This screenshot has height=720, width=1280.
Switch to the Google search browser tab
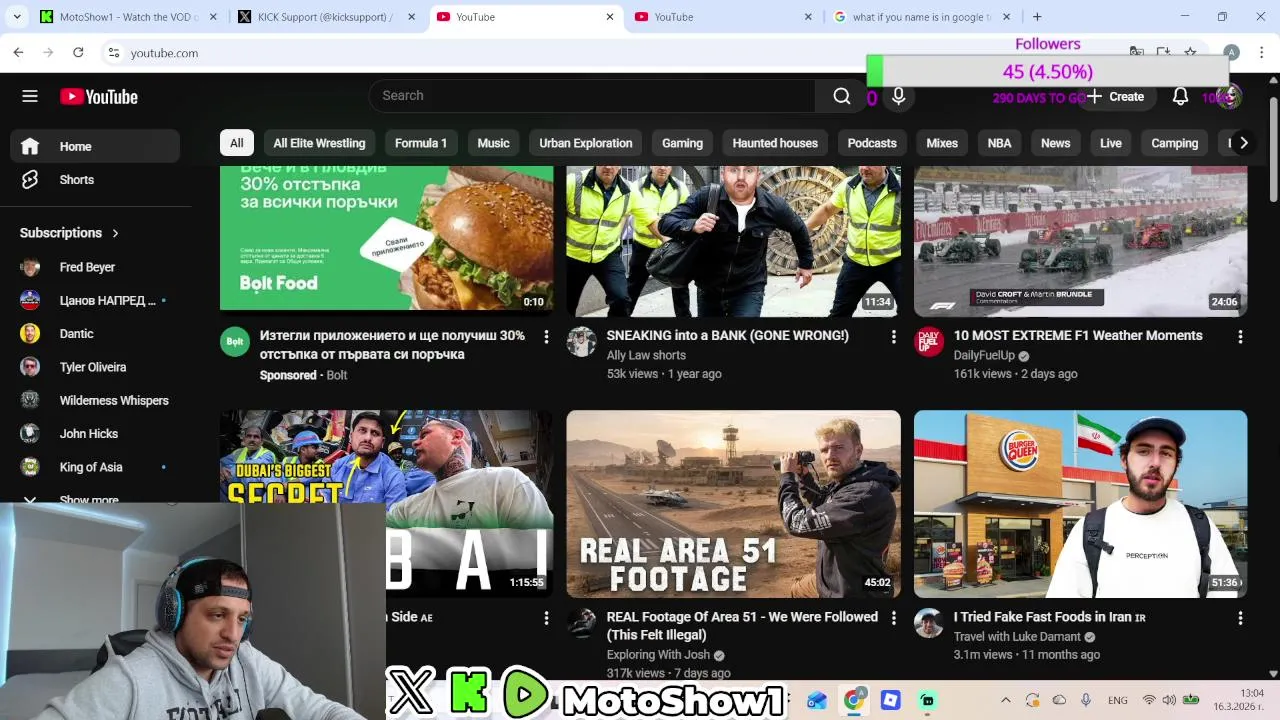[920, 17]
